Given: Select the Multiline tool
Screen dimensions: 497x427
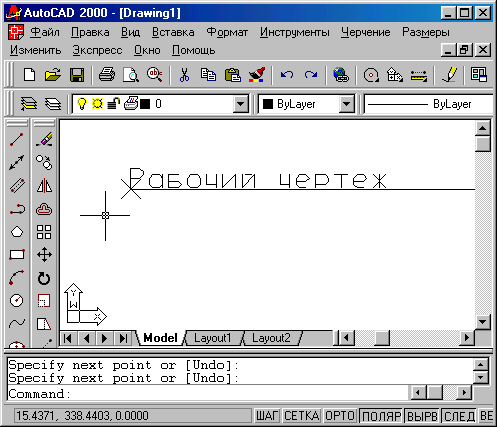Looking at the screenshot, I should coord(17,186).
